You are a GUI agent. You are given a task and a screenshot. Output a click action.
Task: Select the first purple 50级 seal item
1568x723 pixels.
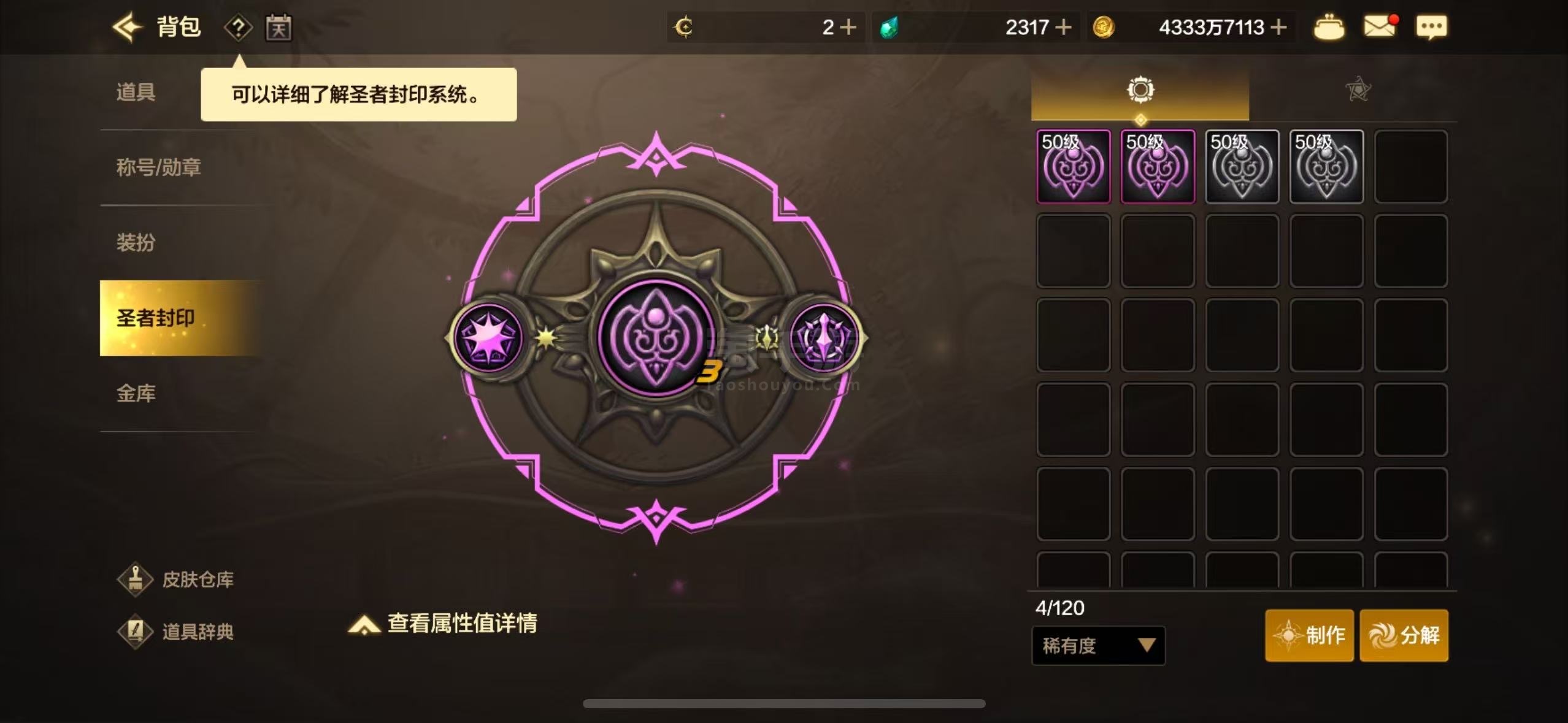(x=1073, y=166)
